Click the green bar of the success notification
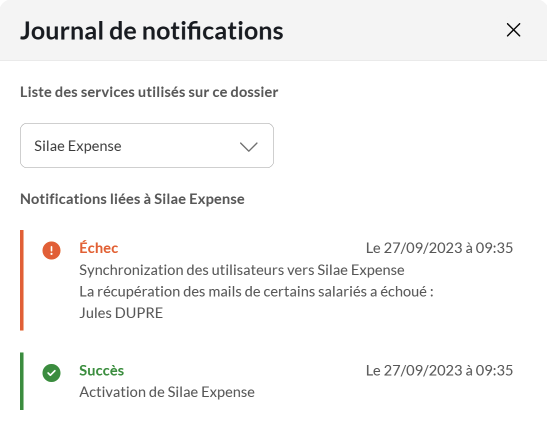This screenshot has height=434, width=547. [x=22, y=381]
